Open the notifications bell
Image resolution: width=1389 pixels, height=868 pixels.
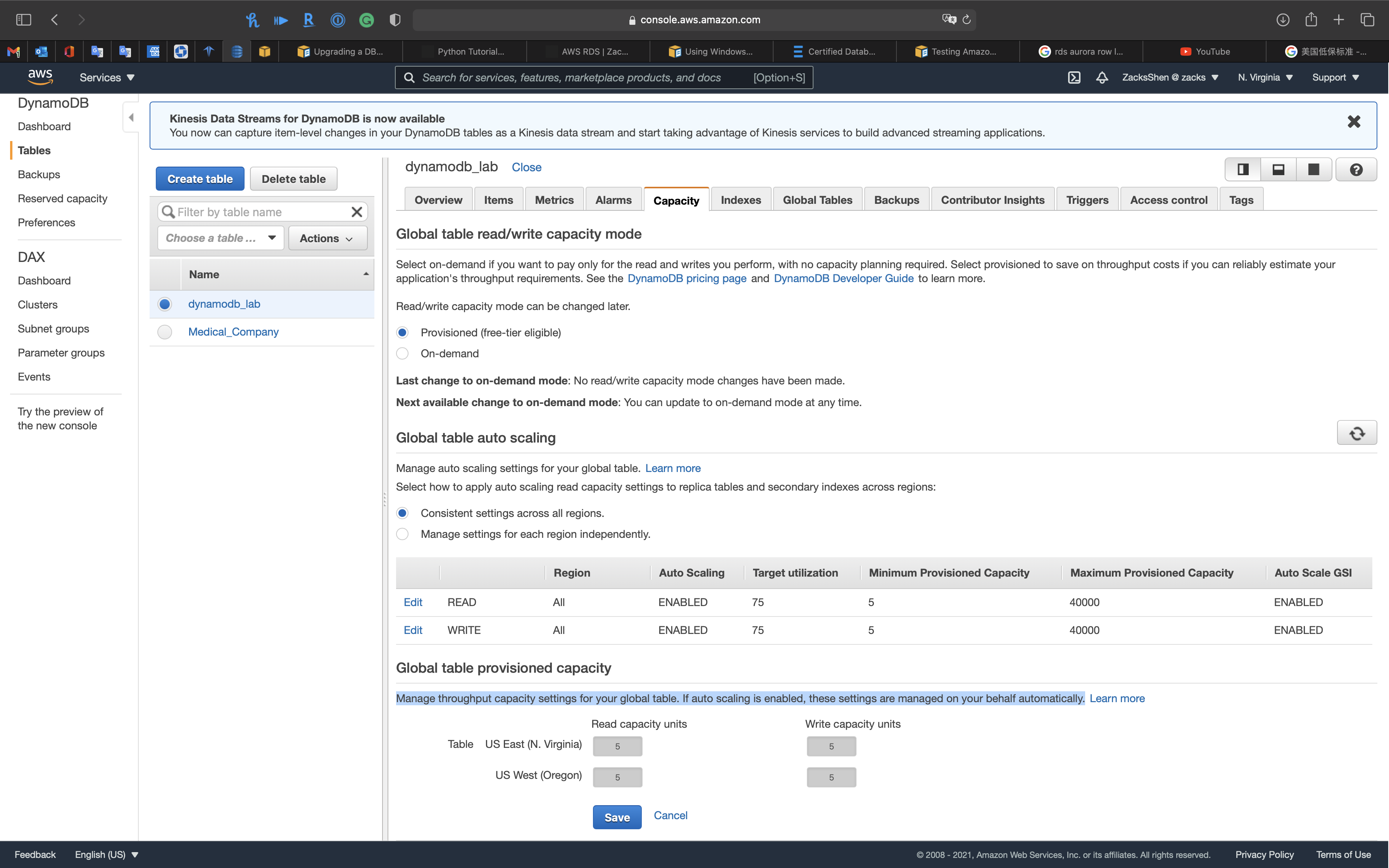pos(1101,77)
